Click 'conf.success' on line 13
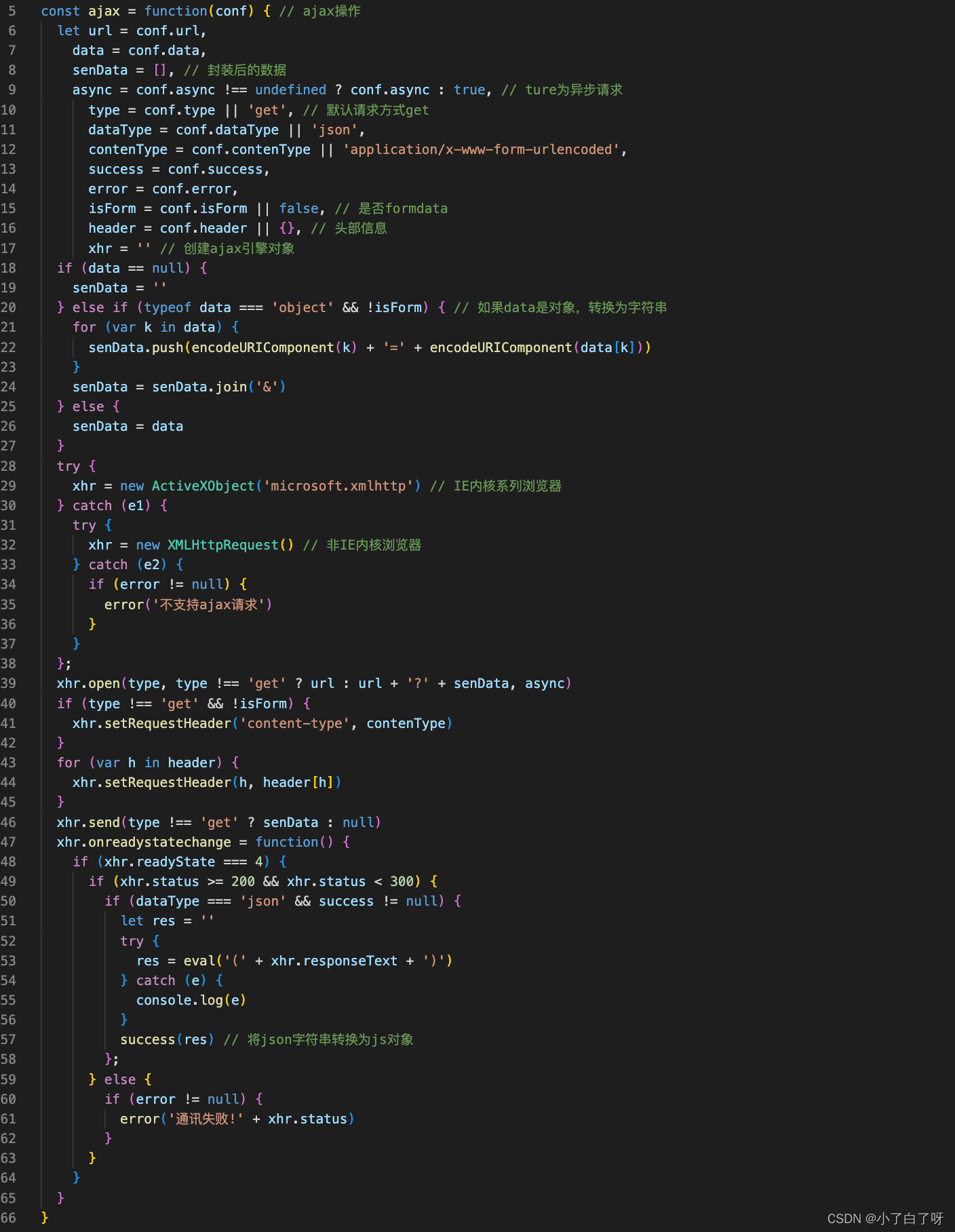955x1232 pixels. pyautogui.click(x=215, y=170)
